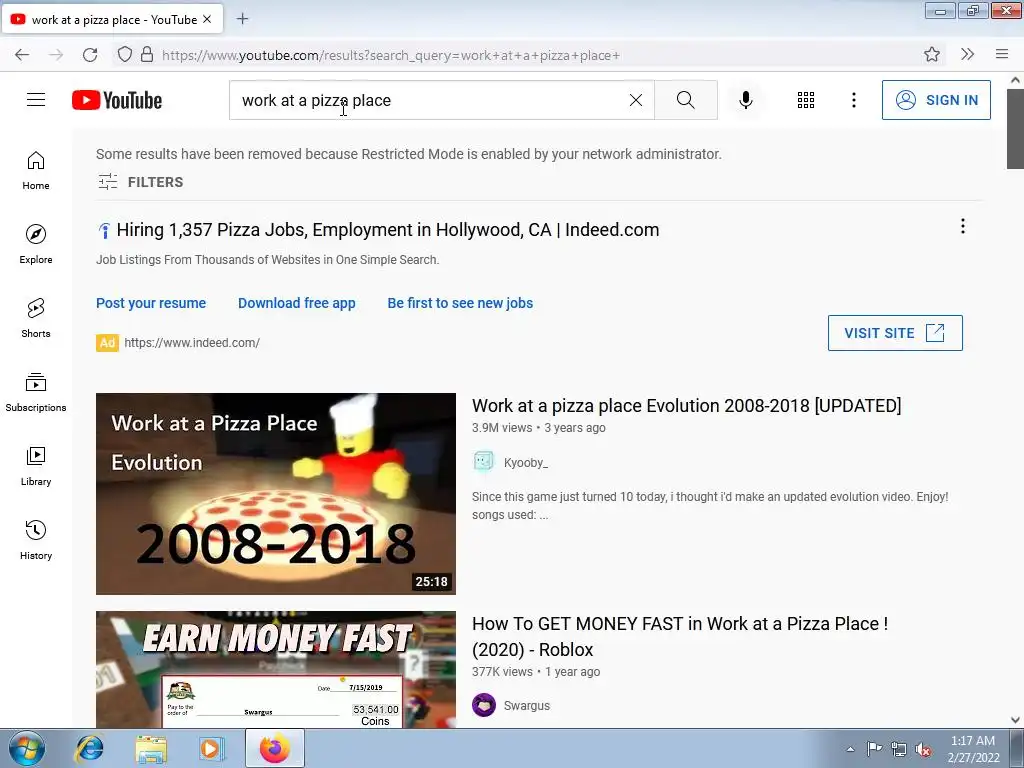Screen dimensions: 1024x768
Task: Select the work at a pizza place tab
Action: tap(112, 20)
